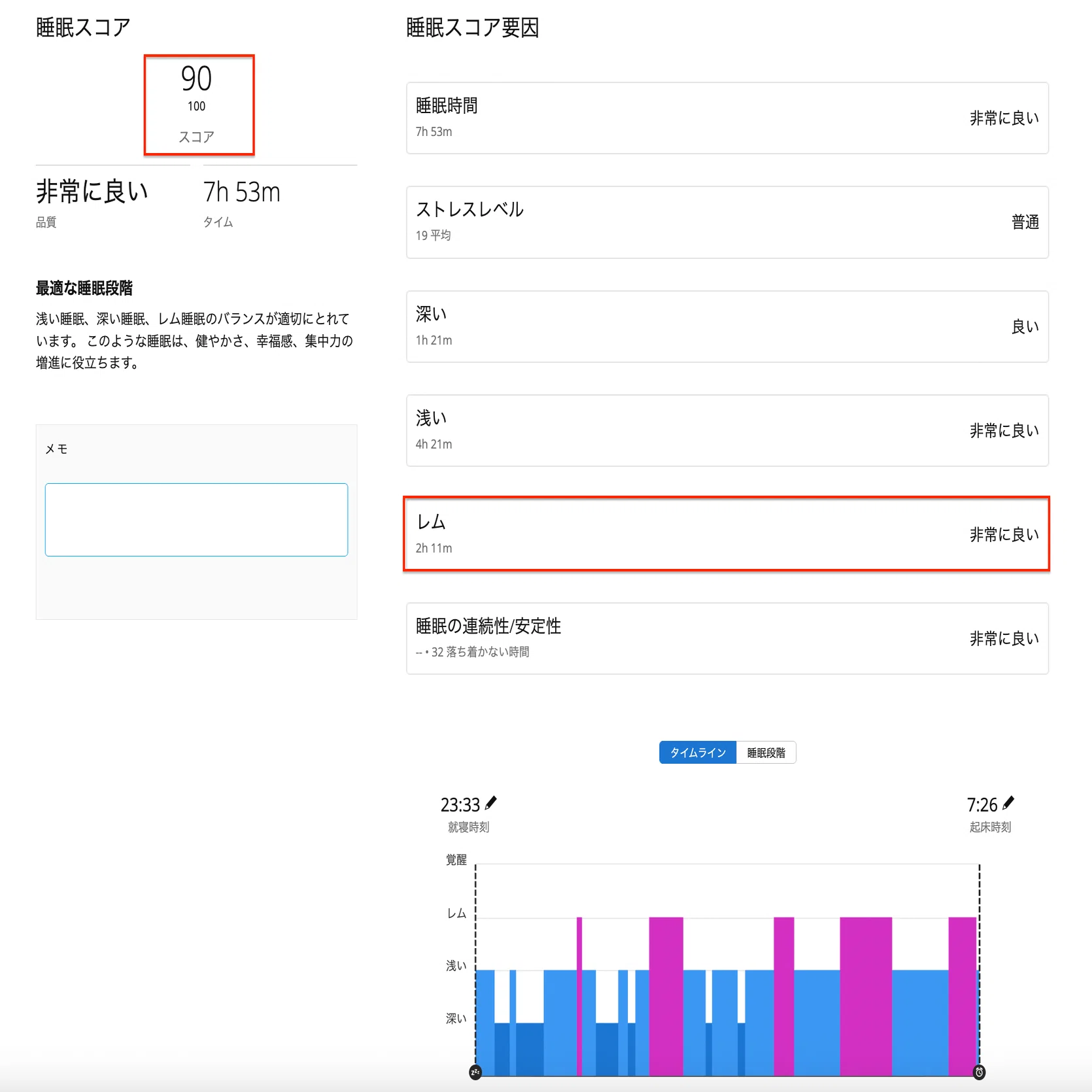Open the 浅い sleep factor card
Image resolution: width=1092 pixels, height=1092 pixels.
(727, 430)
